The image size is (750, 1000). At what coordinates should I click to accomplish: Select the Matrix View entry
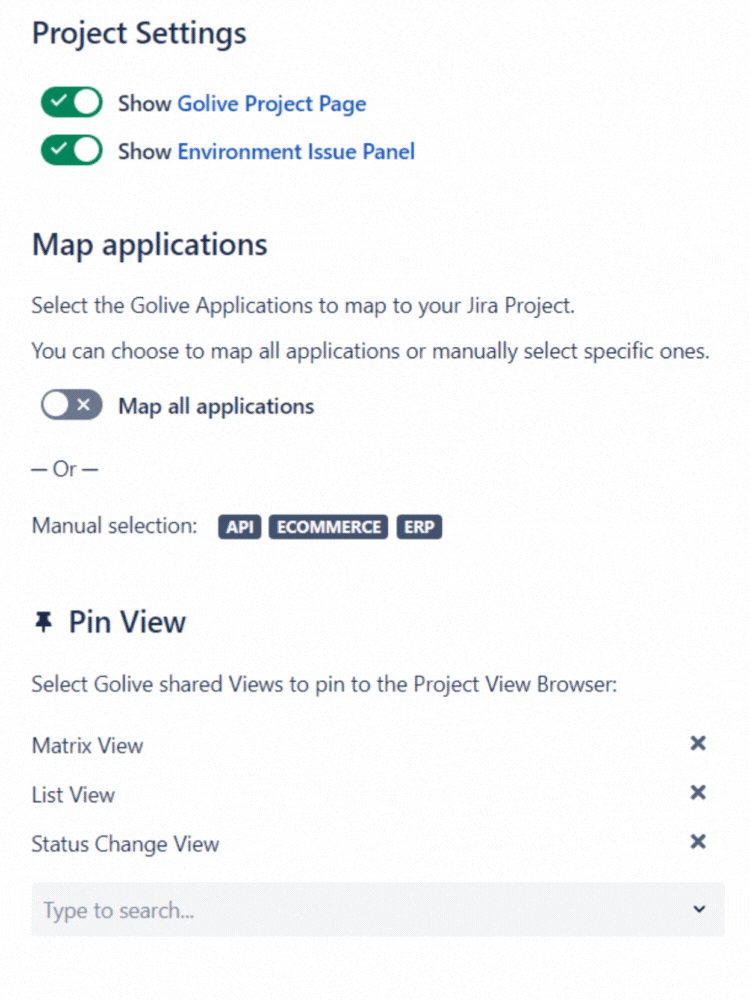[87, 745]
